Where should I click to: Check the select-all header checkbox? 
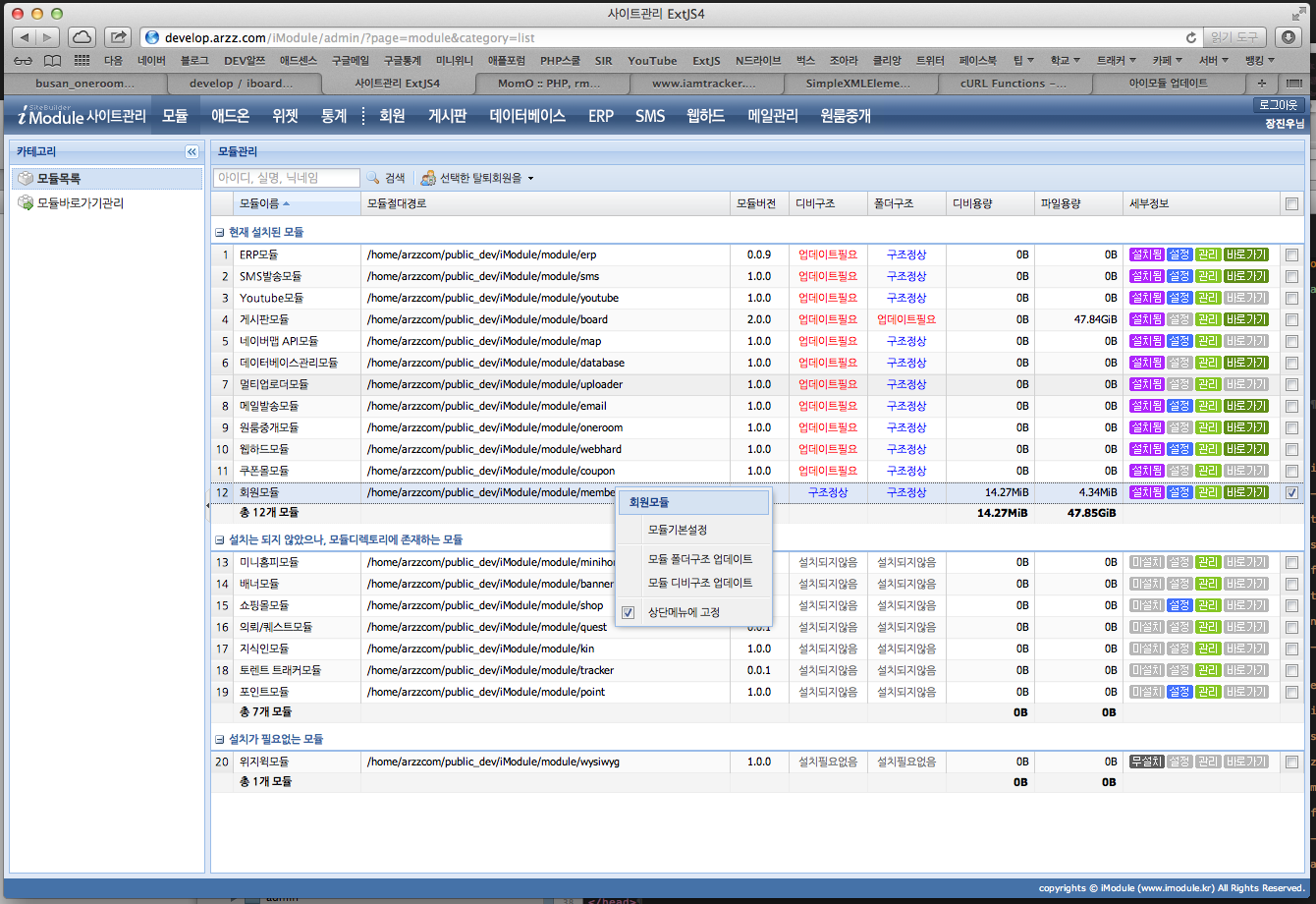(x=1291, y=203)
